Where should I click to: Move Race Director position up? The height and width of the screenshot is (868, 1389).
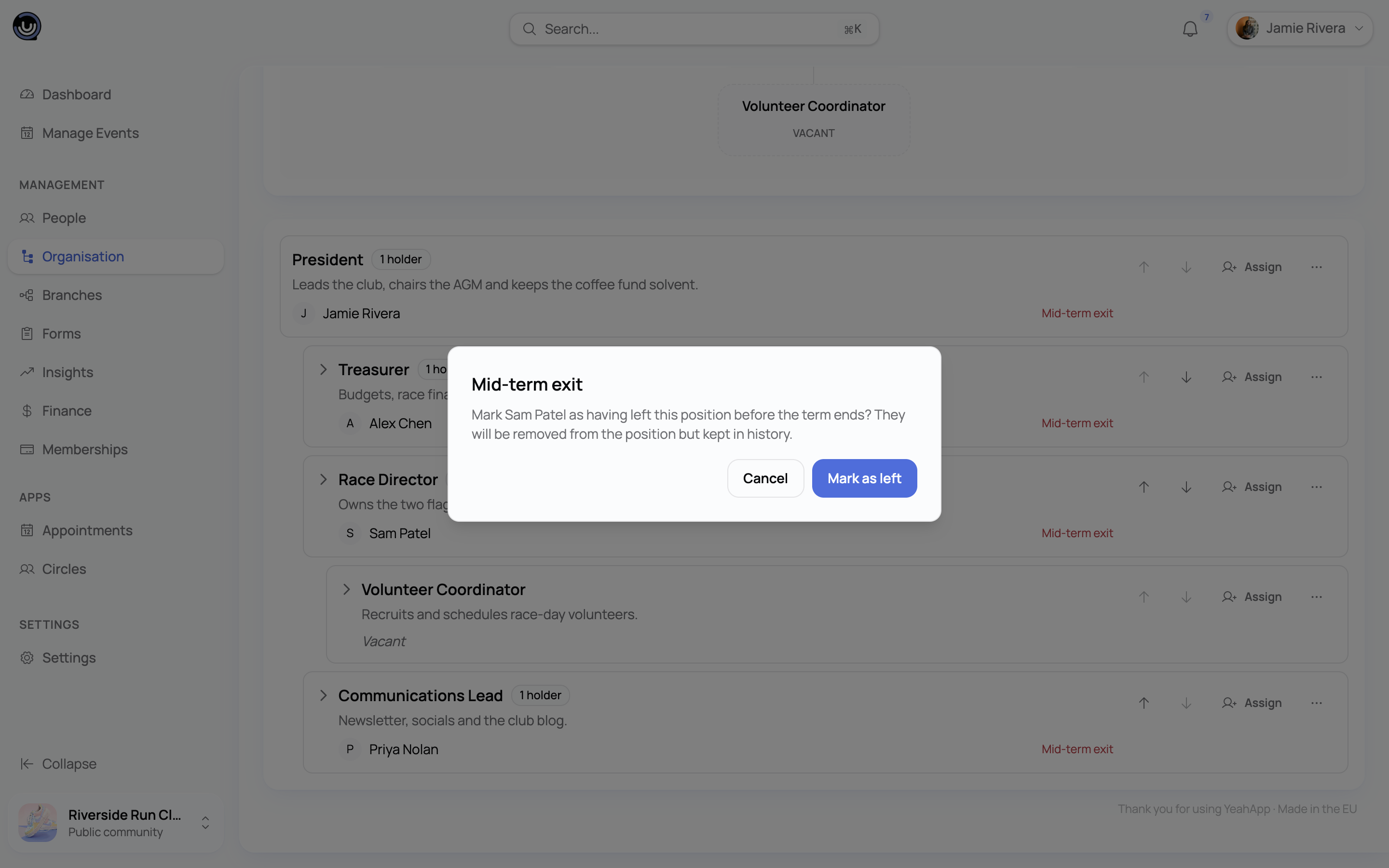tap(1144, 487)
